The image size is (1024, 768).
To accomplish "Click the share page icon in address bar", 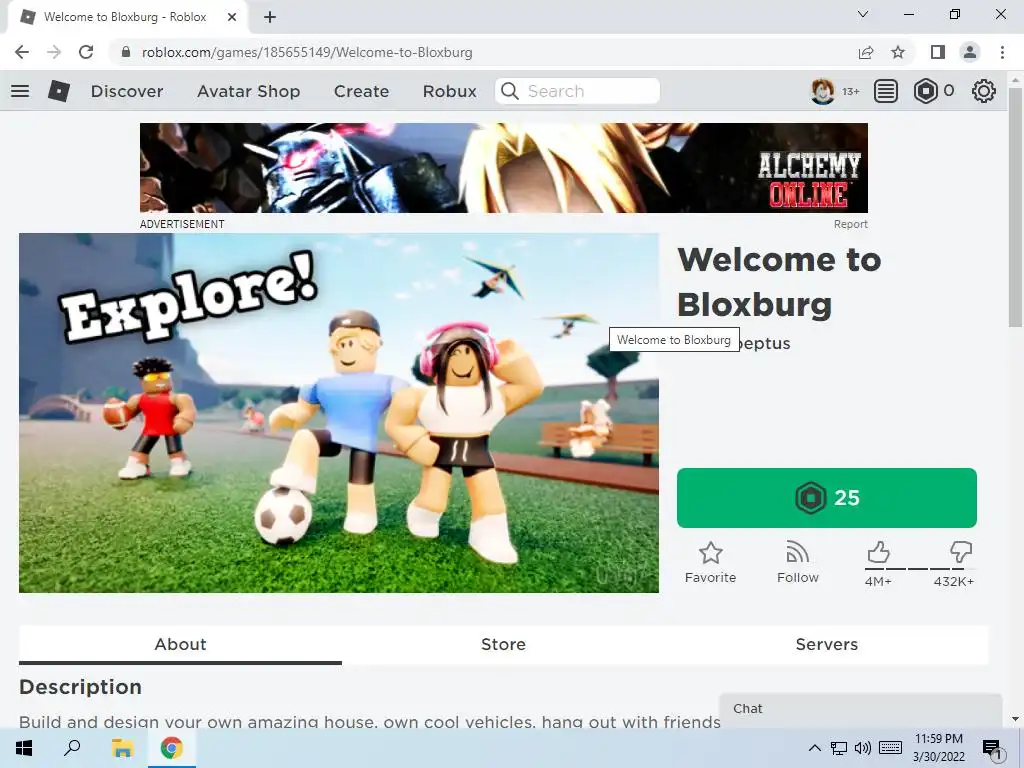I will 866,52.
